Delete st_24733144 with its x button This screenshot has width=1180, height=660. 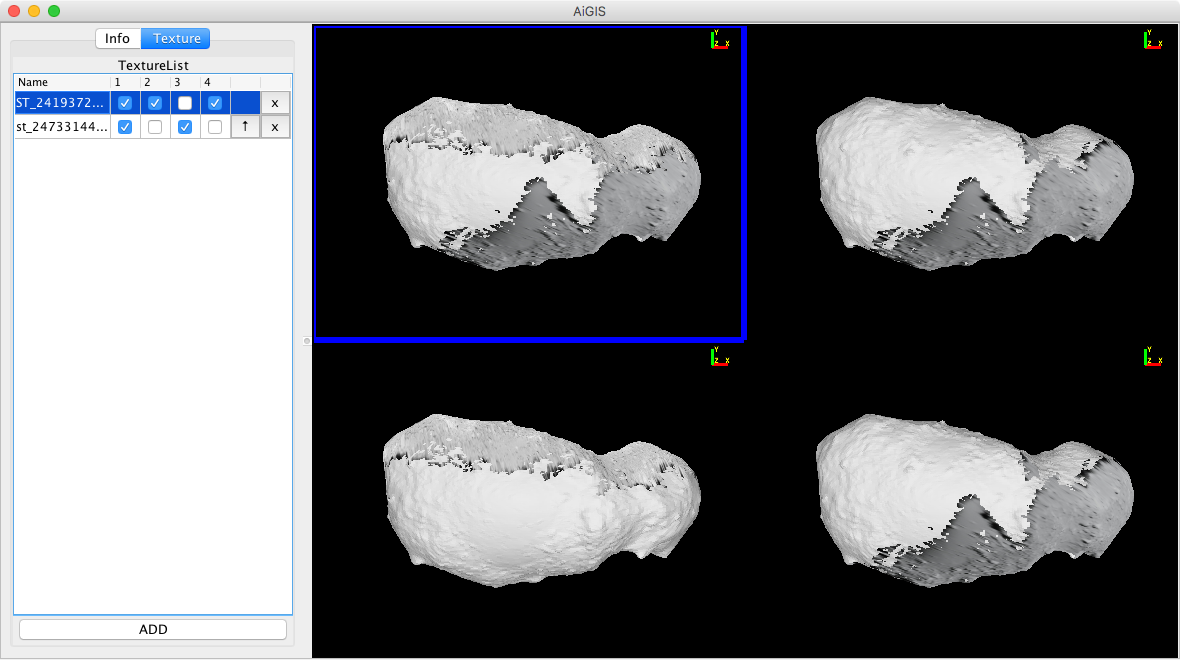(275, 126)
